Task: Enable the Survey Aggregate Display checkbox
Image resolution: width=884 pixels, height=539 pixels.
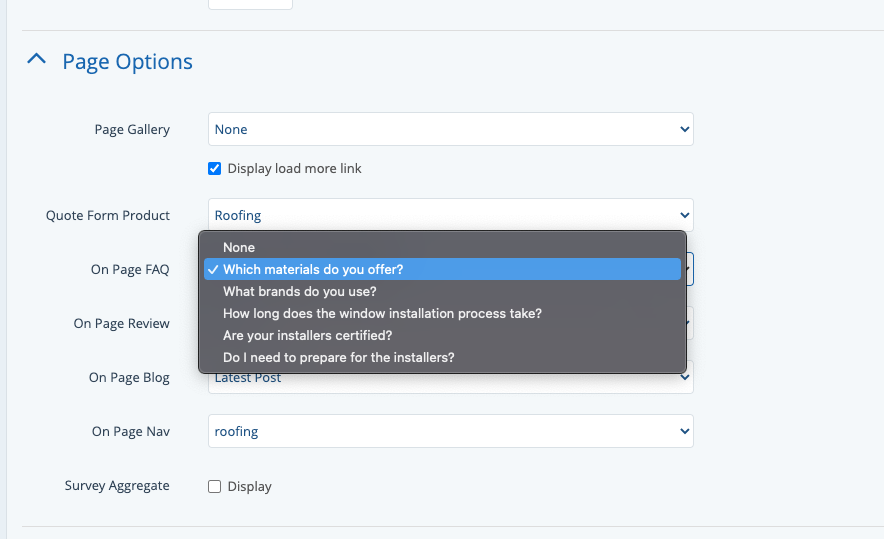Action: [214, 486]
